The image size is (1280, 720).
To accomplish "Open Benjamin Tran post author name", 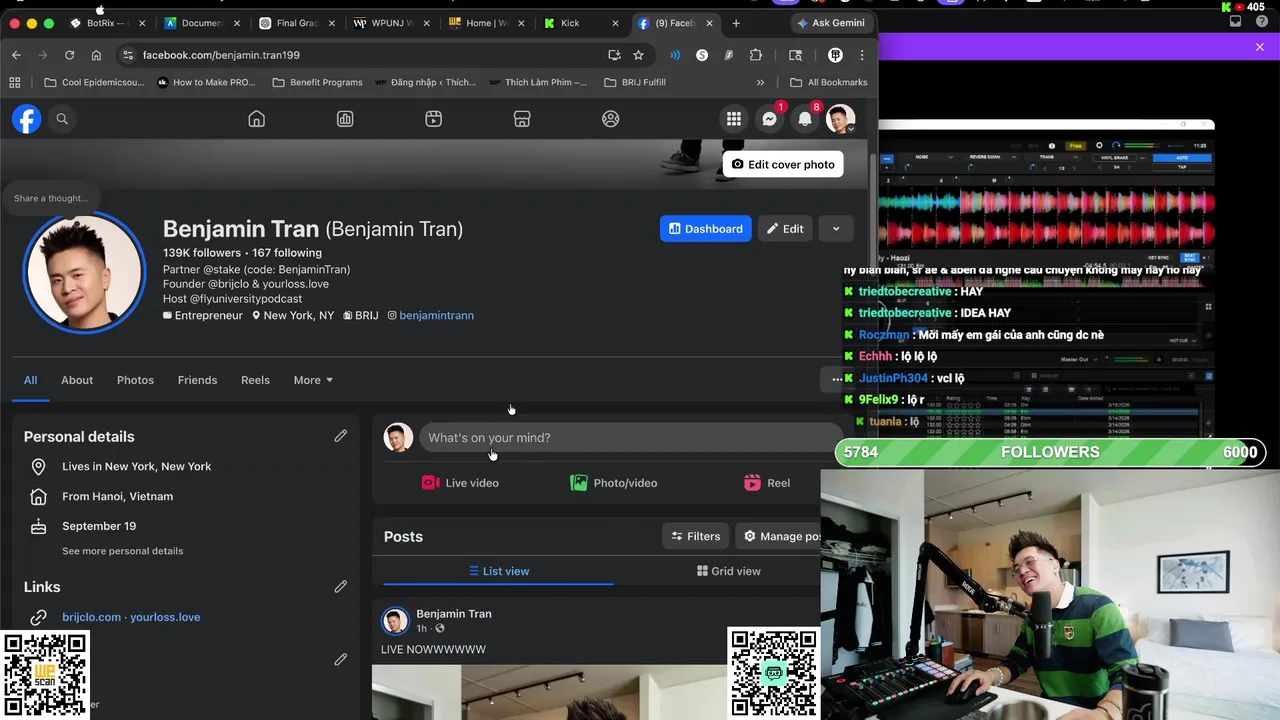I will coord(454,614).
